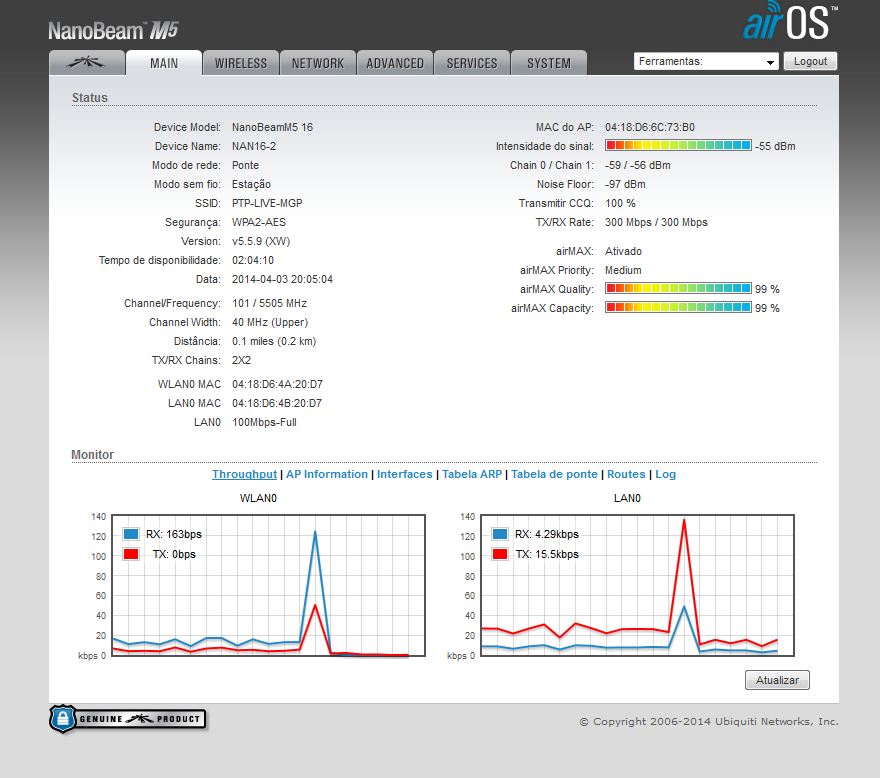Click the airOS logo
This screenshot has width=880, height=778.
790,22
